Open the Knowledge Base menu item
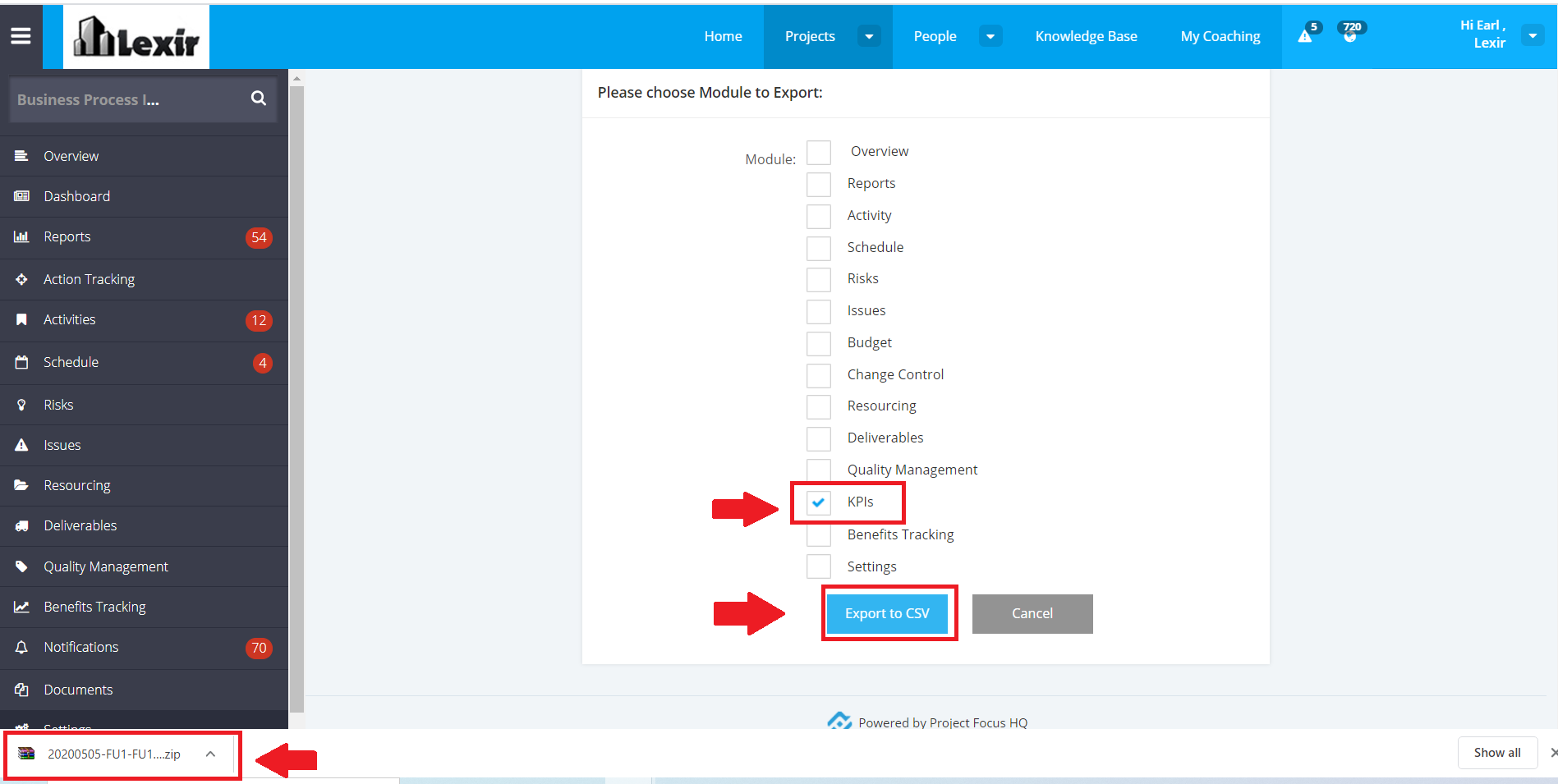This screenshot has width=1558, height=784. [x=1086, y=36]
